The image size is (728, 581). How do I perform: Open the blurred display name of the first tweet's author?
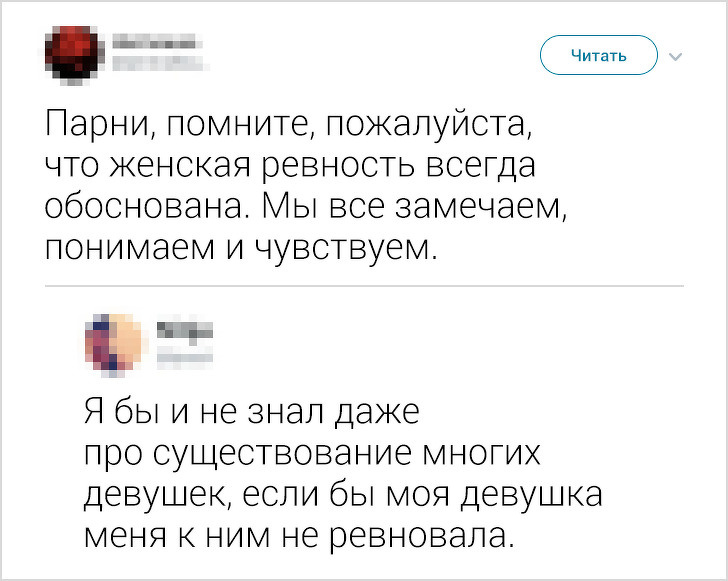point(152,44)
